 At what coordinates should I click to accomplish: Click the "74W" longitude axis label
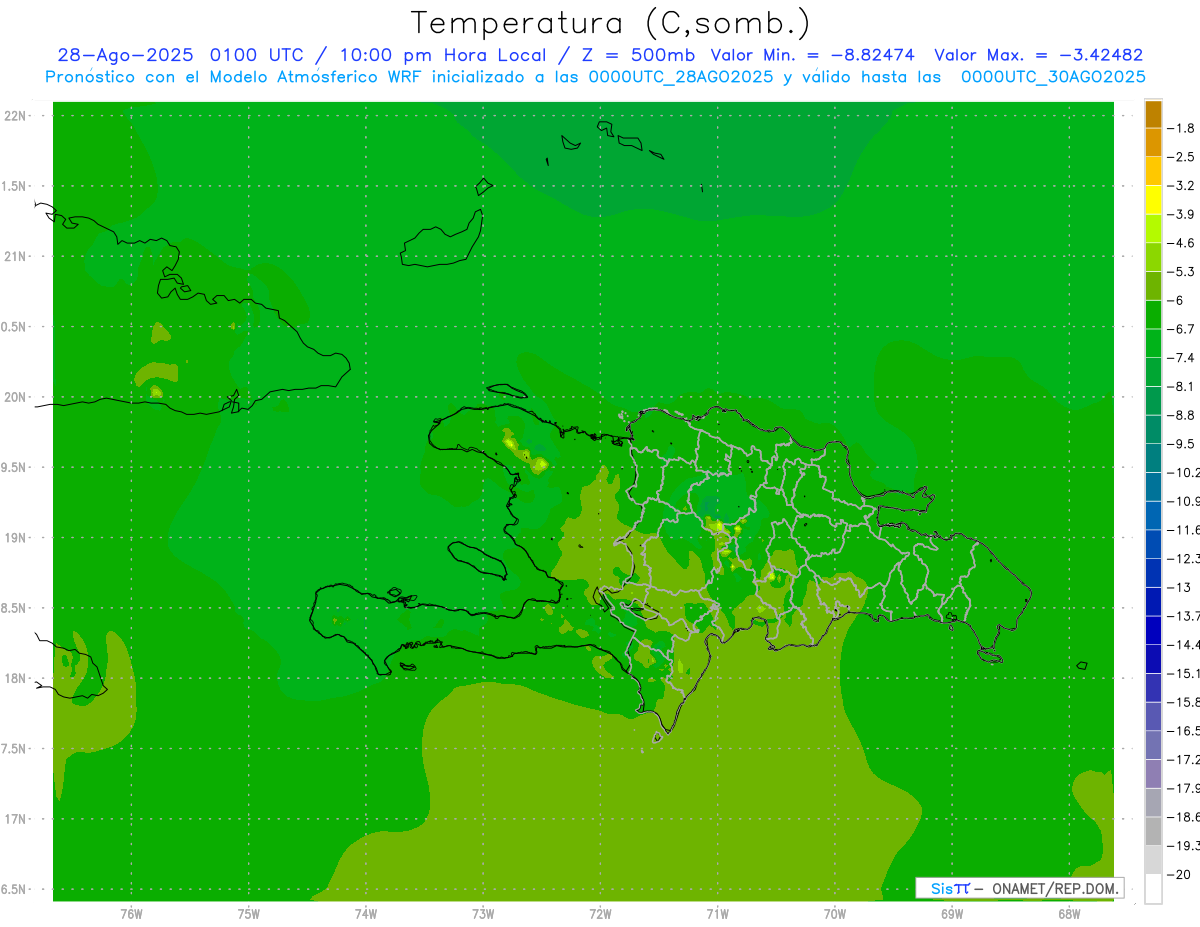coord(365,914)
